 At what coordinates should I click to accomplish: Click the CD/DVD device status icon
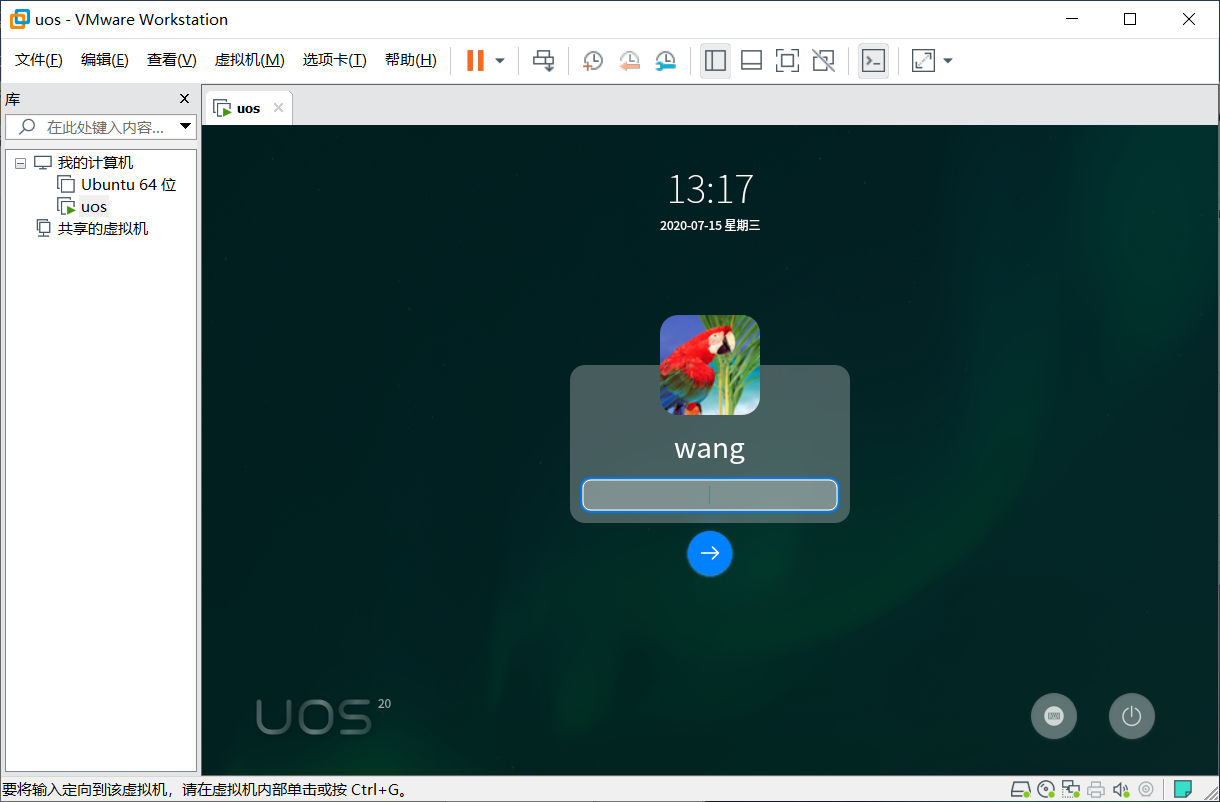[1046, 789]
